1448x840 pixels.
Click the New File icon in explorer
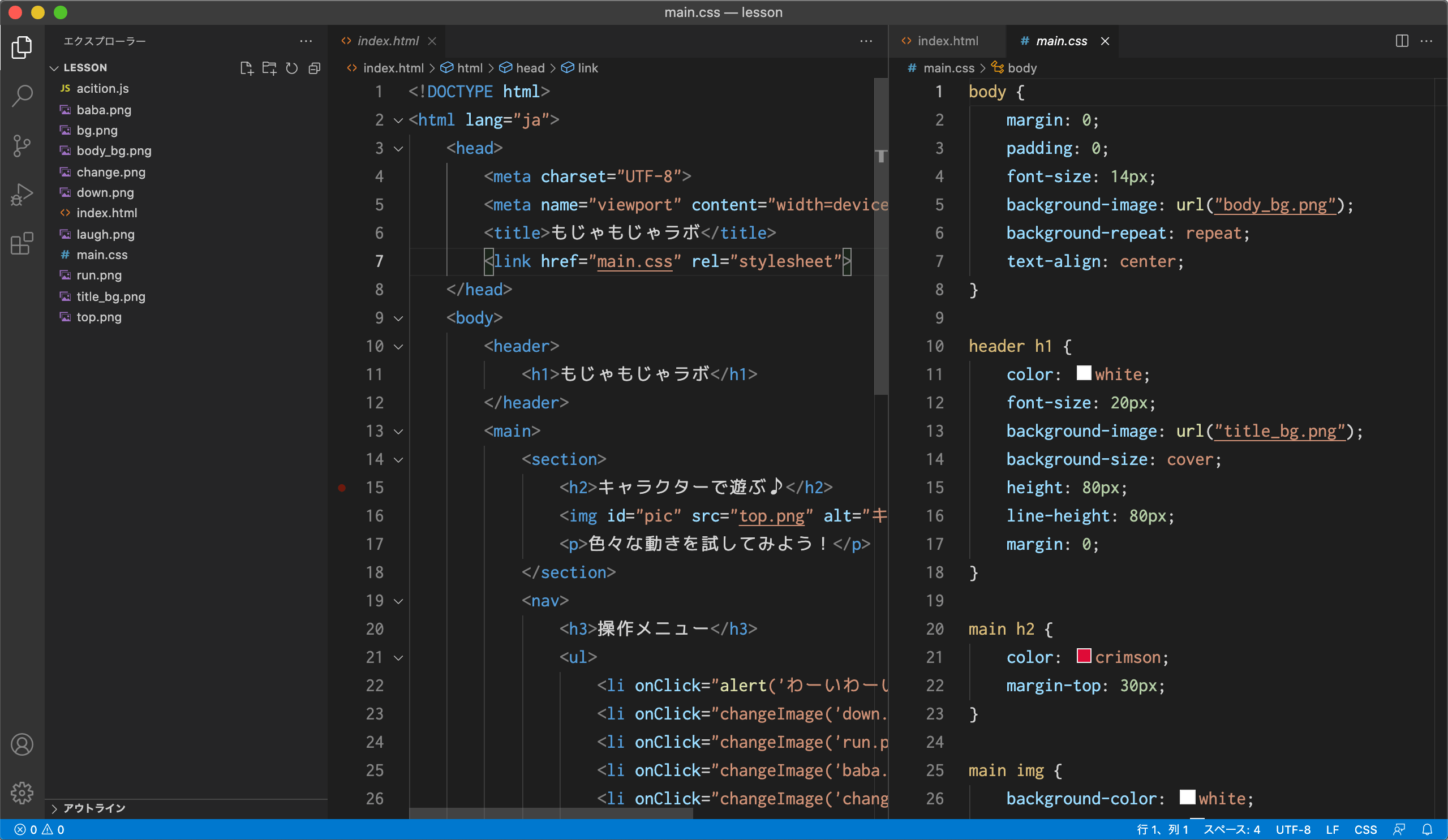click(247, 68)
